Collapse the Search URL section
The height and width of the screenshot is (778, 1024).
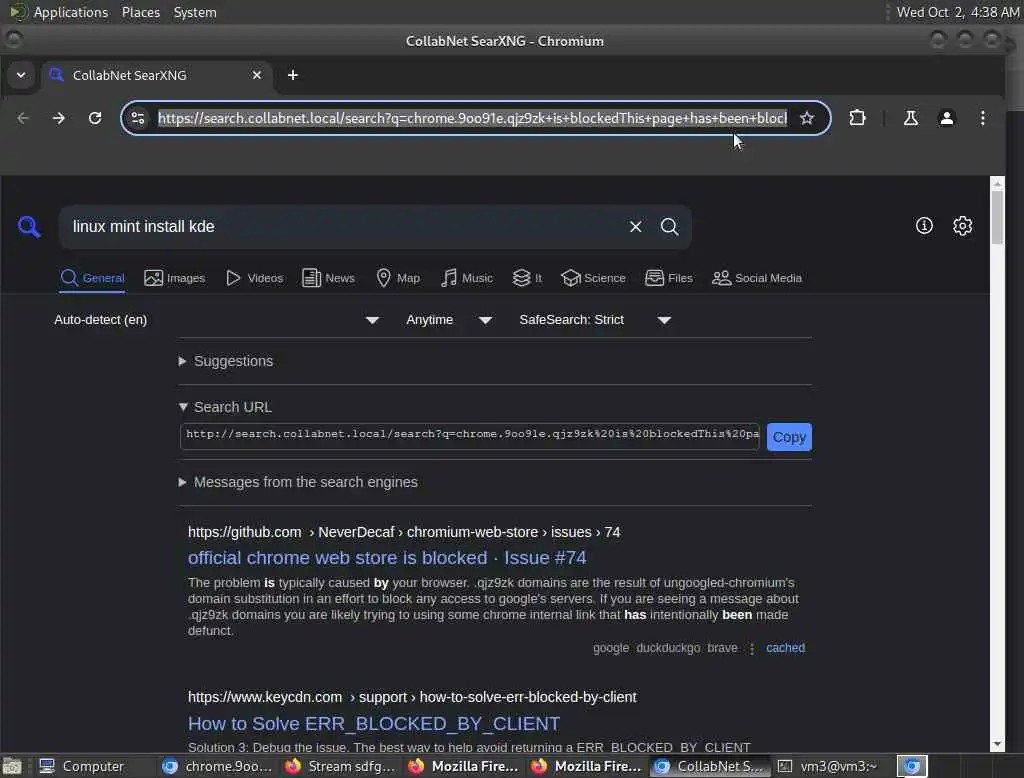(225, 407)
